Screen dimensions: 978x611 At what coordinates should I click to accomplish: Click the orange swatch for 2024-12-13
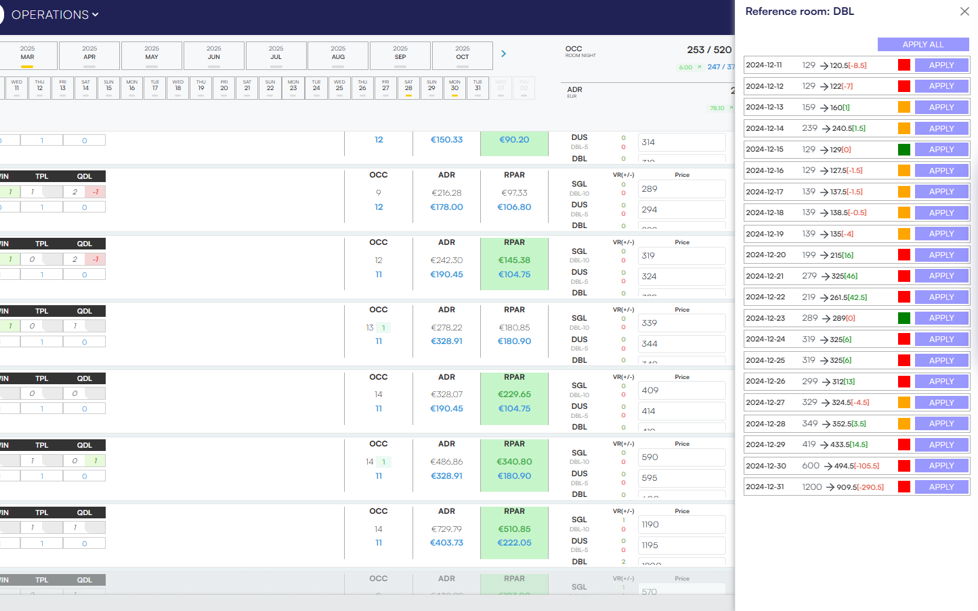coord(903,107)
